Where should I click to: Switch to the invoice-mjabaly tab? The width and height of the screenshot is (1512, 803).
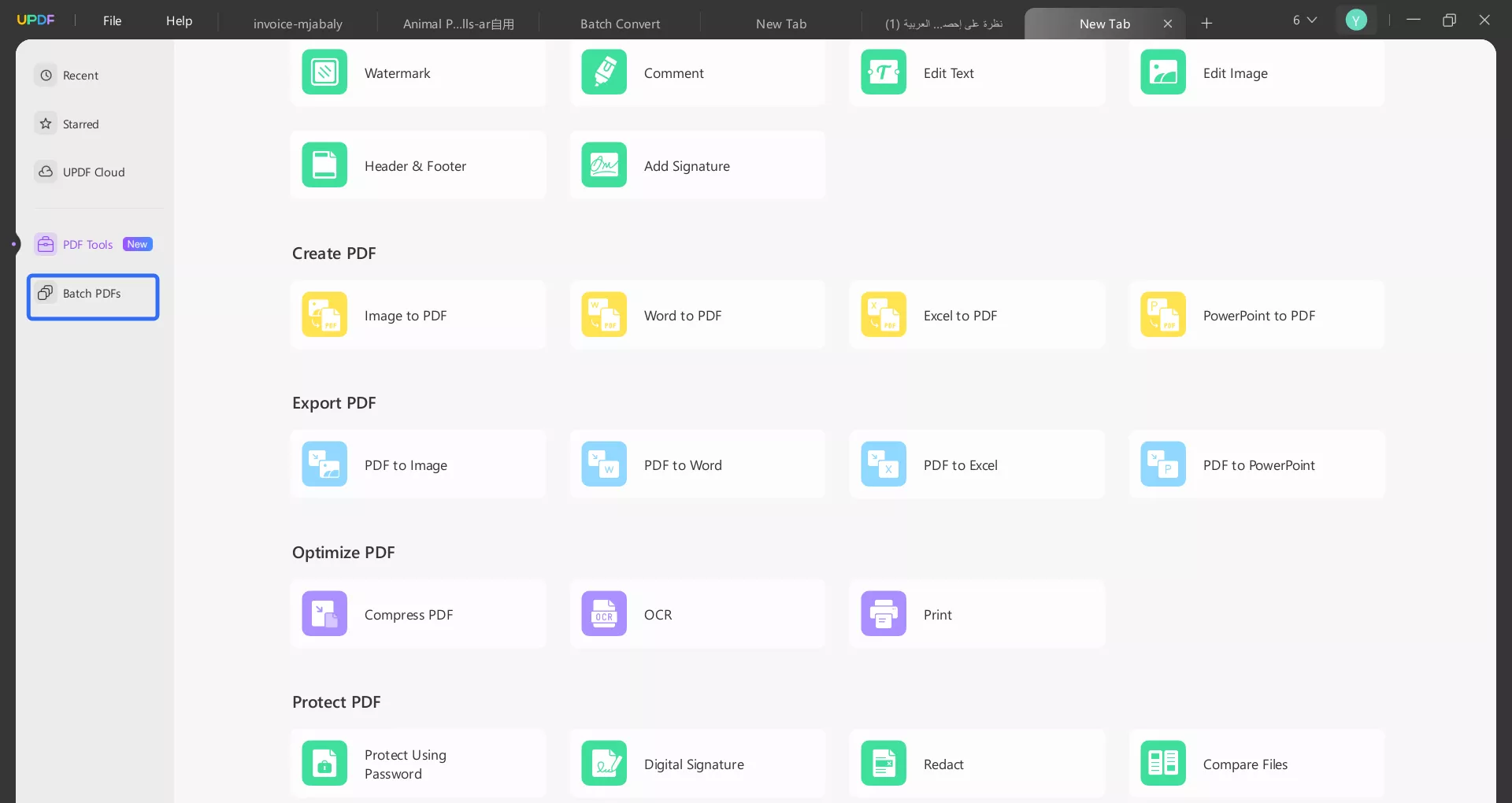pyautogui.click(x=298, y=24)
